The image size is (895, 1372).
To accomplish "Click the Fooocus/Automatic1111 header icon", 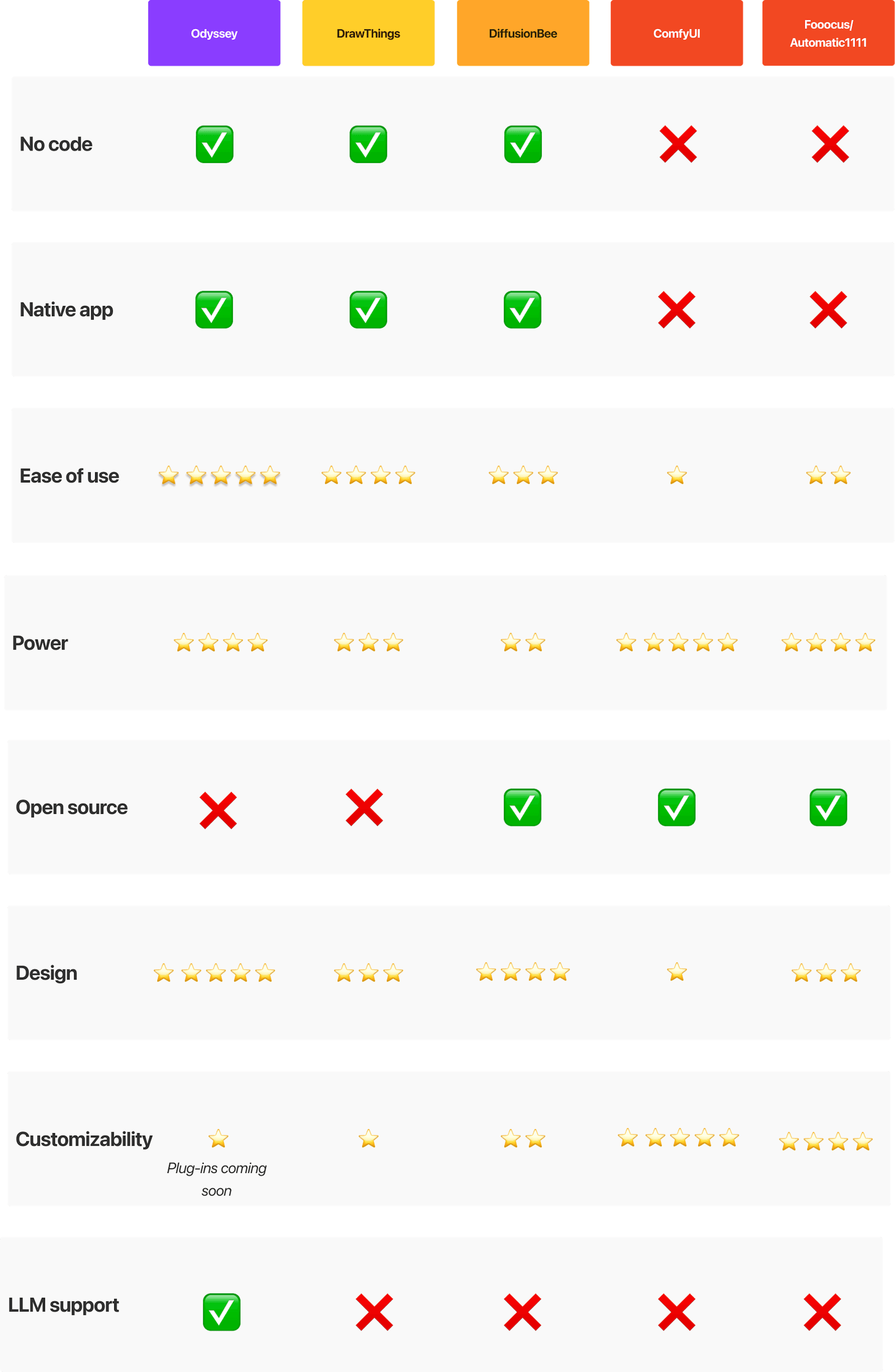I will pos(829,33).
